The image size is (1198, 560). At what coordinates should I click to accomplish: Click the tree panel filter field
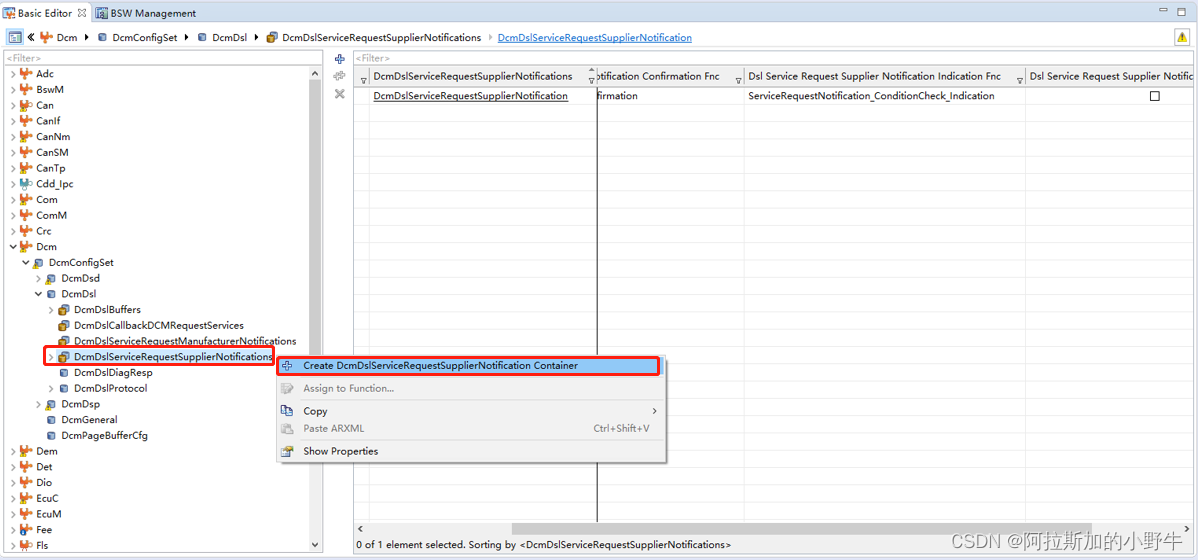click(x=164, y=58)
